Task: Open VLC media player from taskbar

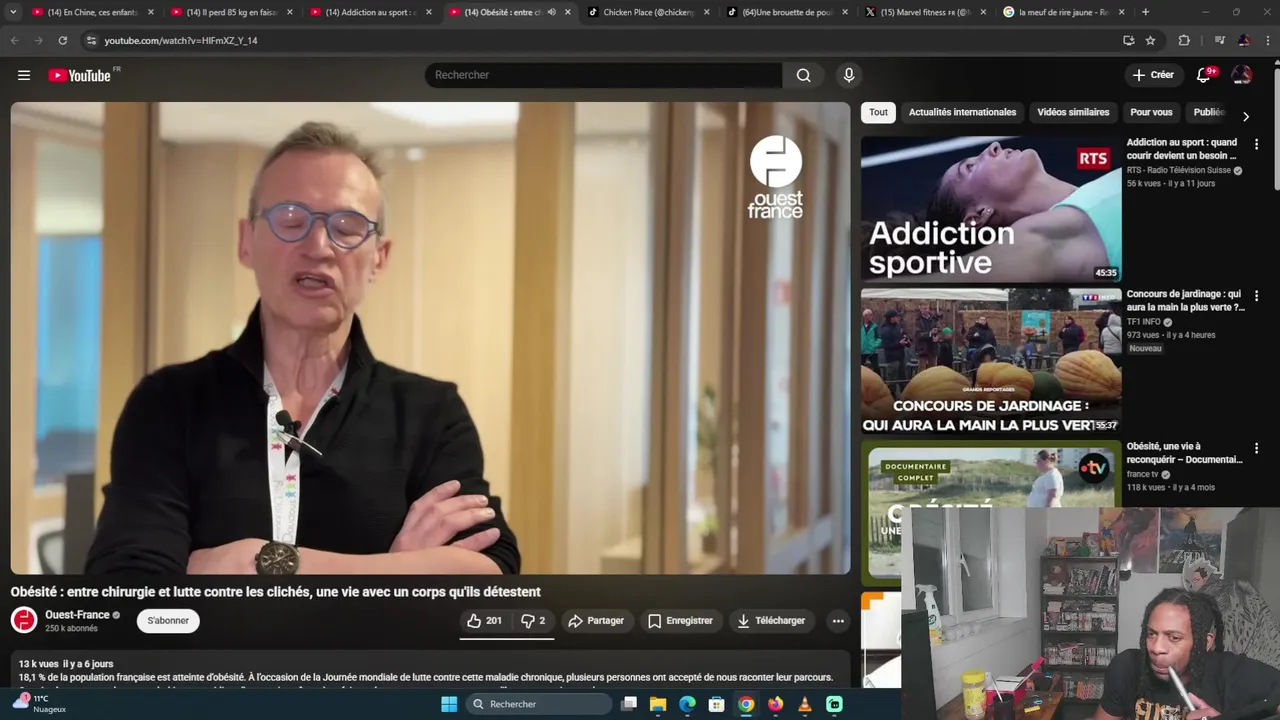Action: (805, 704)
